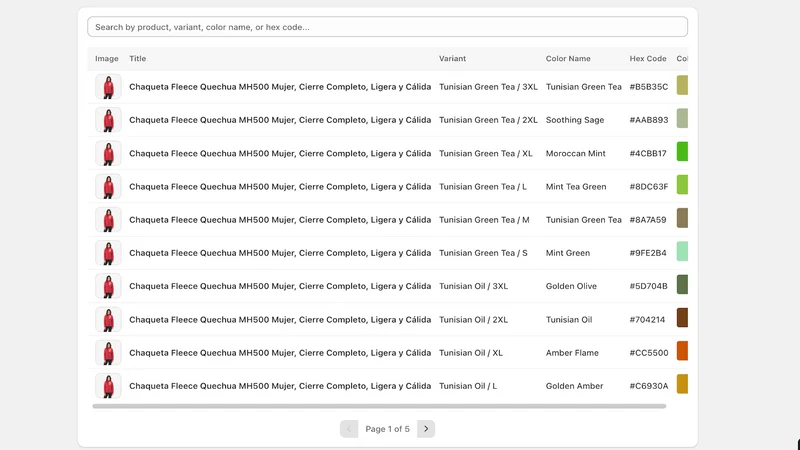Image resolution: width=800 pixels, height=450 pixels.
Task: Select color swatch for #C6930A
Action: point(682,384)
